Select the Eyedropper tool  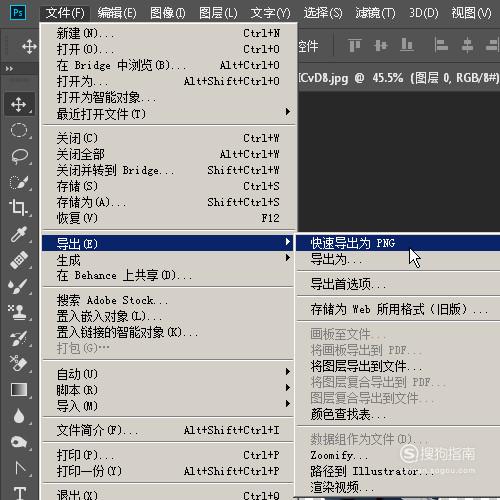tap(19, 234)
